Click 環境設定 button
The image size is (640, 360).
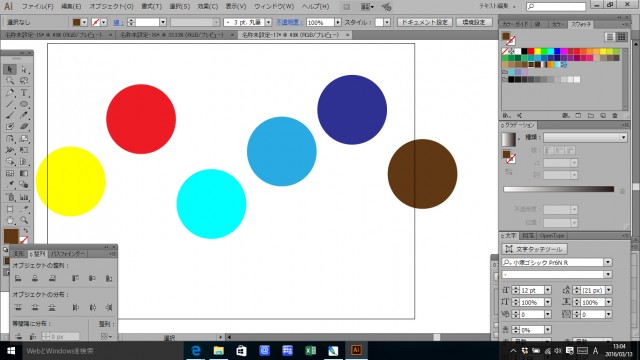point(474,22)
